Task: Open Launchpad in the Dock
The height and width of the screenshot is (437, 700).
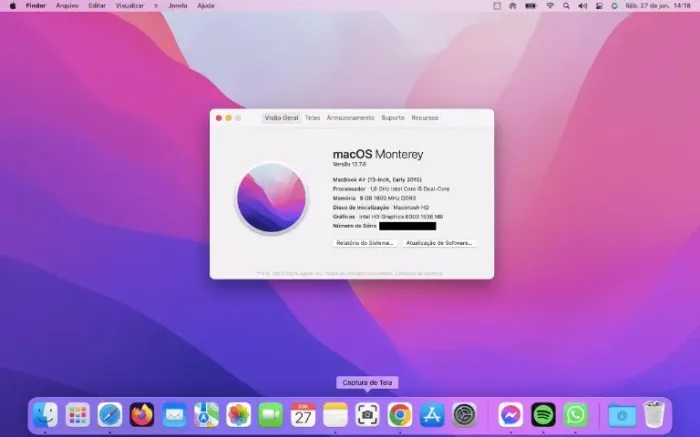Action: click(x=78, y=415)
